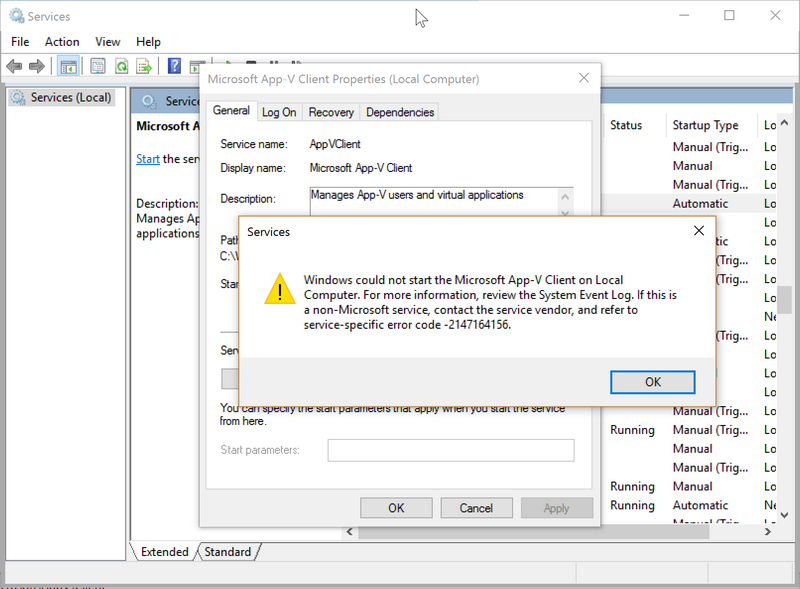Click the Start service link
The image size is (800, 589).
[147, 159]
